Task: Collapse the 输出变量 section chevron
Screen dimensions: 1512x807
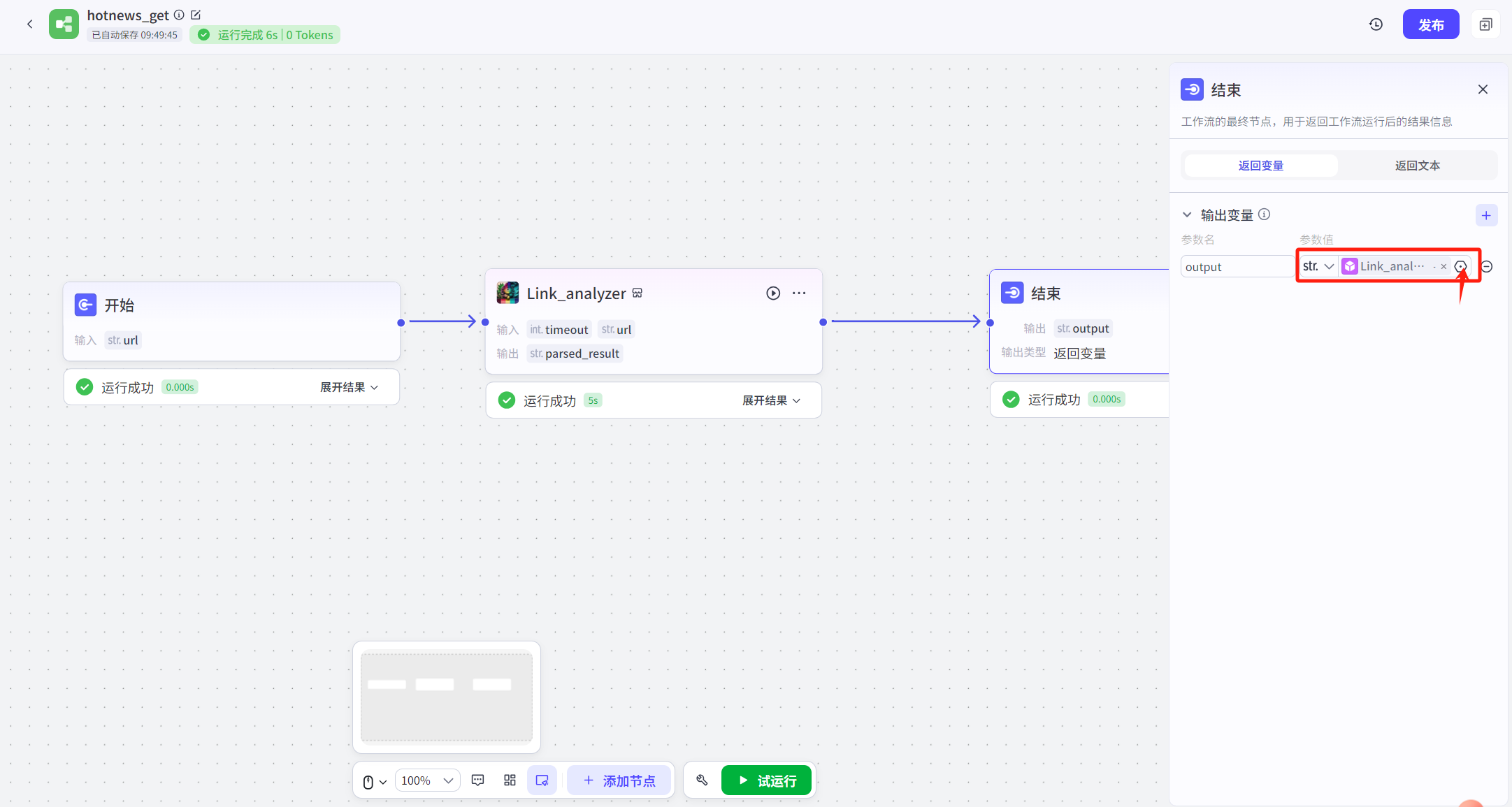Action: 1187,215
